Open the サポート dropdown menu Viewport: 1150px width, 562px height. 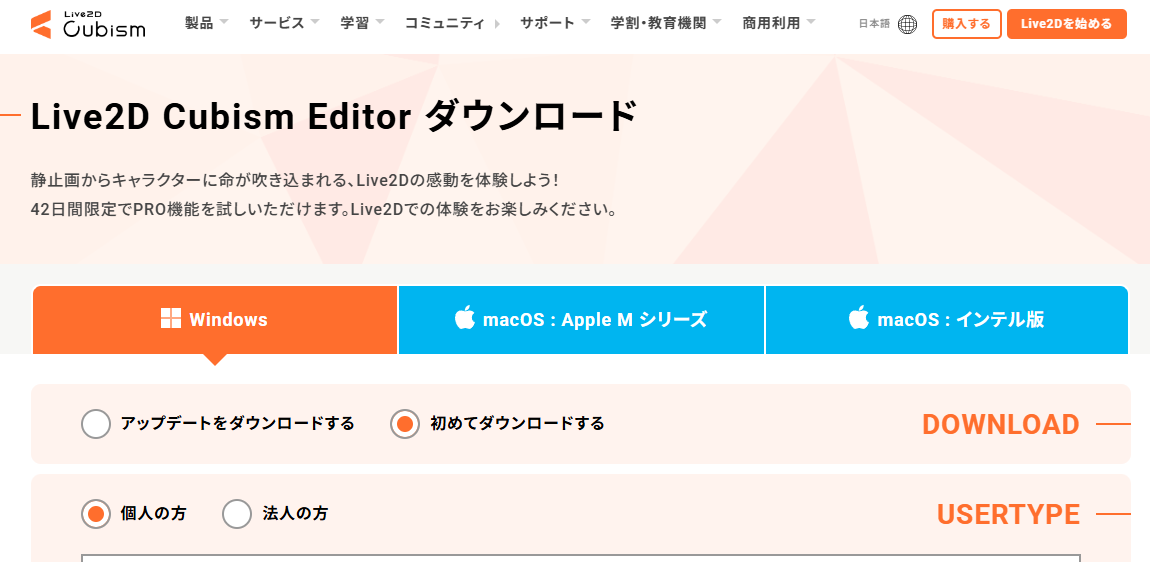click(554, 23)
